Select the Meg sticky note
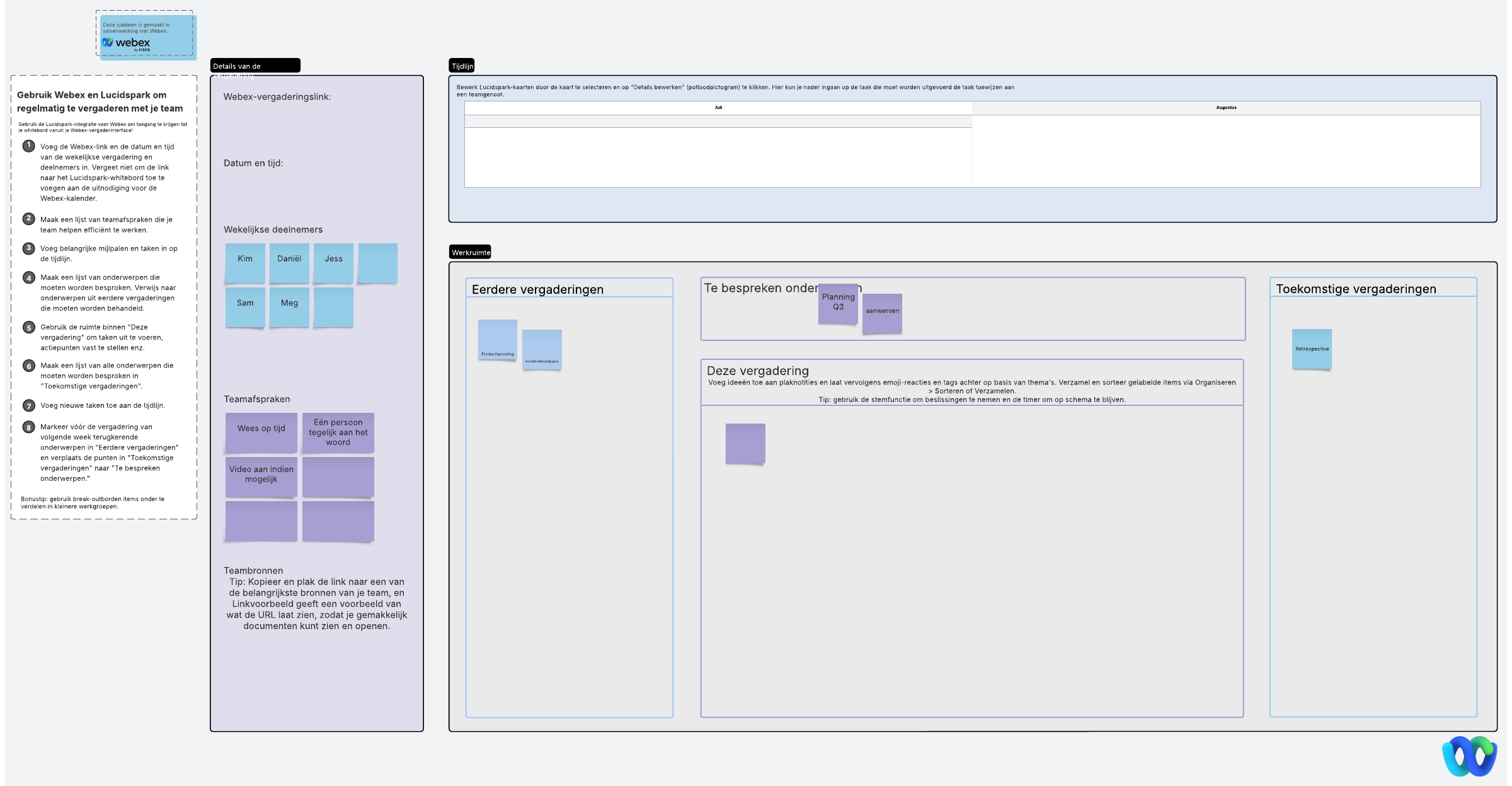The image size is (1512, 786). pyautogui.click(x=289, y=306)
